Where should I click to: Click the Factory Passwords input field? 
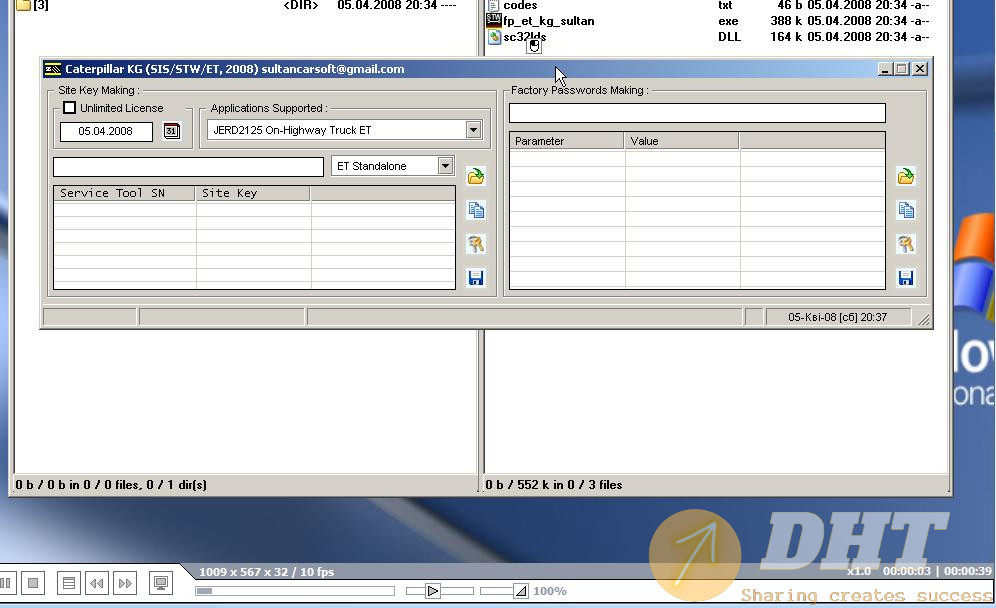pos(697,113)
